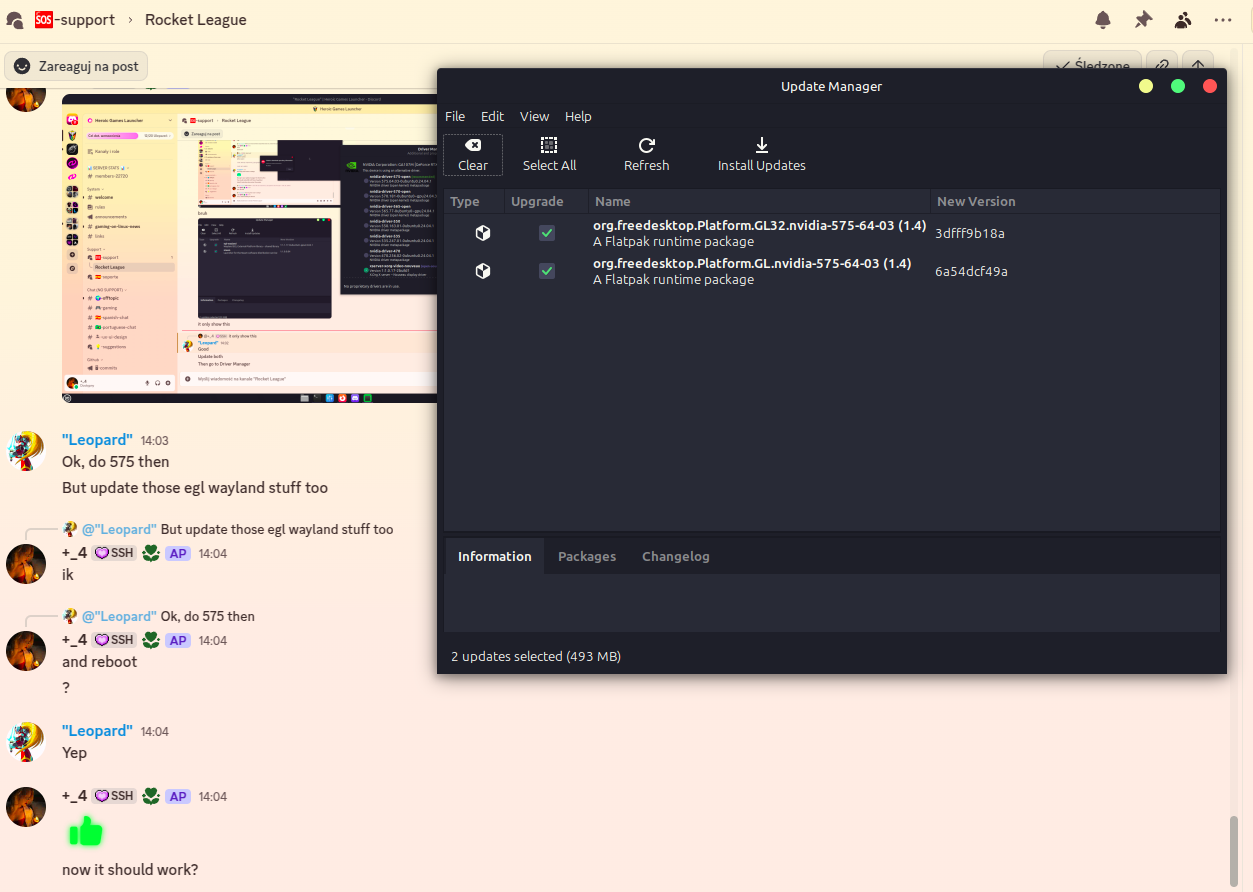This screenshot has width=1253, height=892.
Task: Click message 'Ok, do 575 then' by Leopard
Action: (116, 462)
